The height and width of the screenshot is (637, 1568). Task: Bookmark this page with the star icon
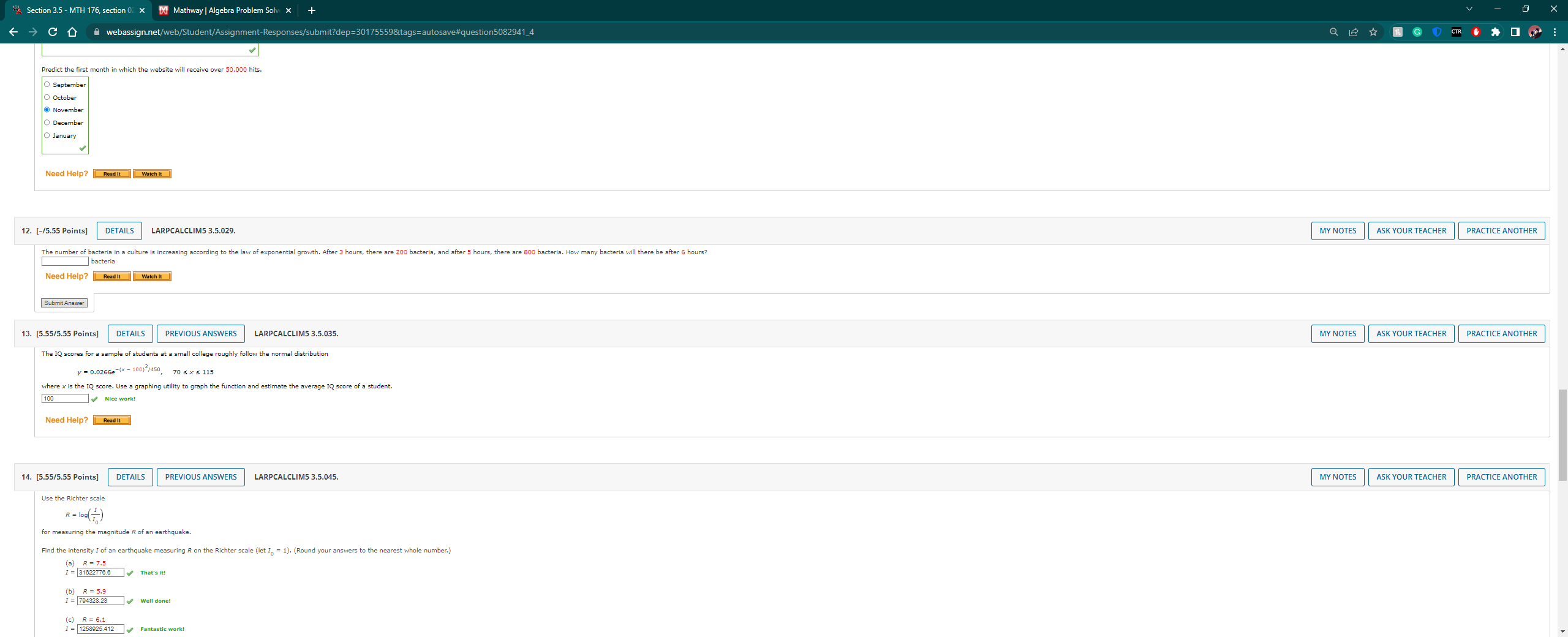click(1373, 32)
